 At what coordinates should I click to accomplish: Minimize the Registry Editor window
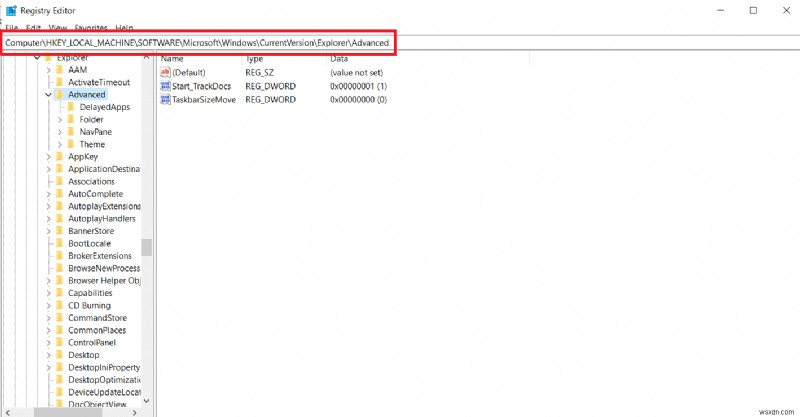pyautogui.click(x=720, y=10)
